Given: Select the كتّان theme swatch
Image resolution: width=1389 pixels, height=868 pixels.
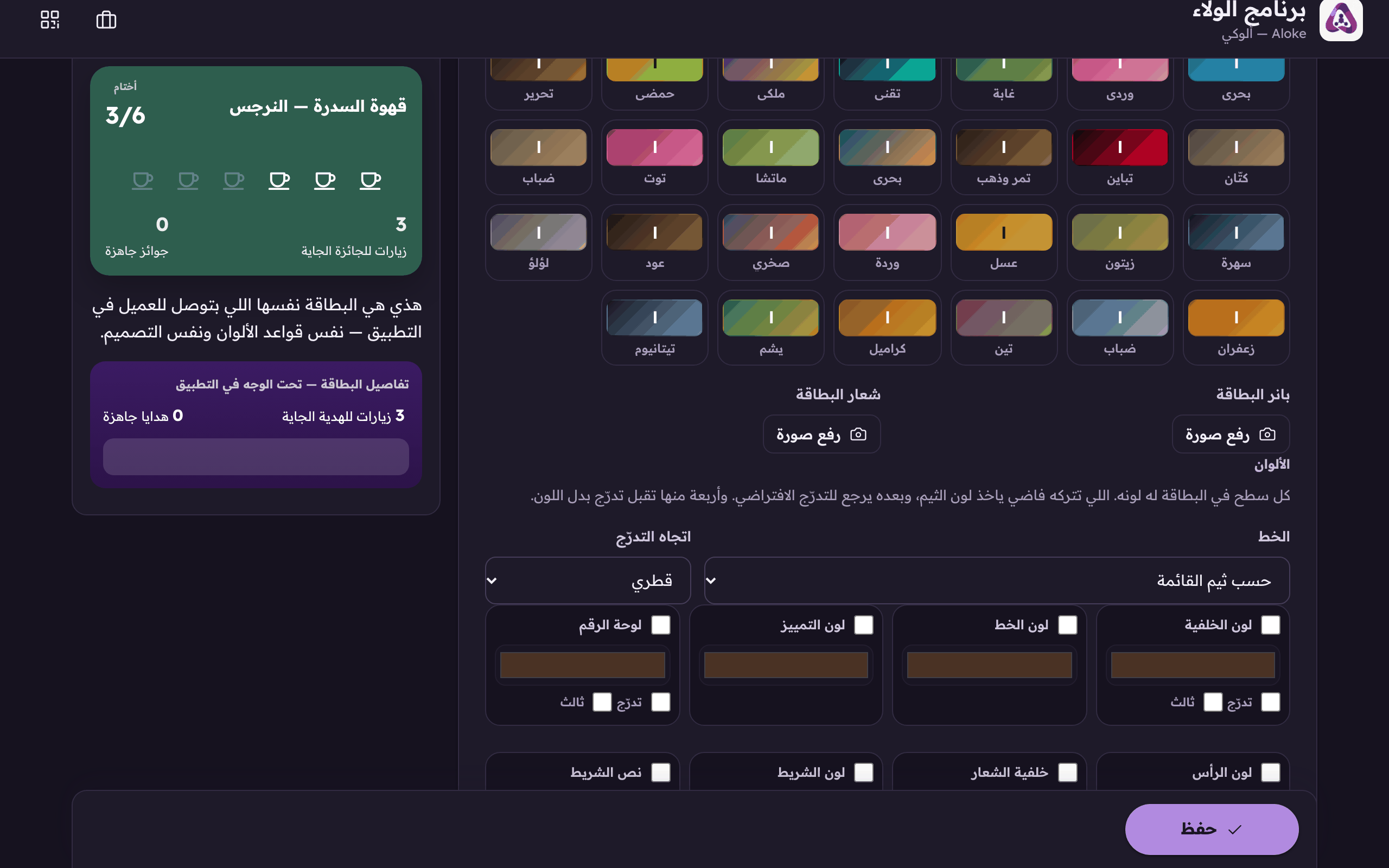Looking at the screenshot, I should [1236, 157].
